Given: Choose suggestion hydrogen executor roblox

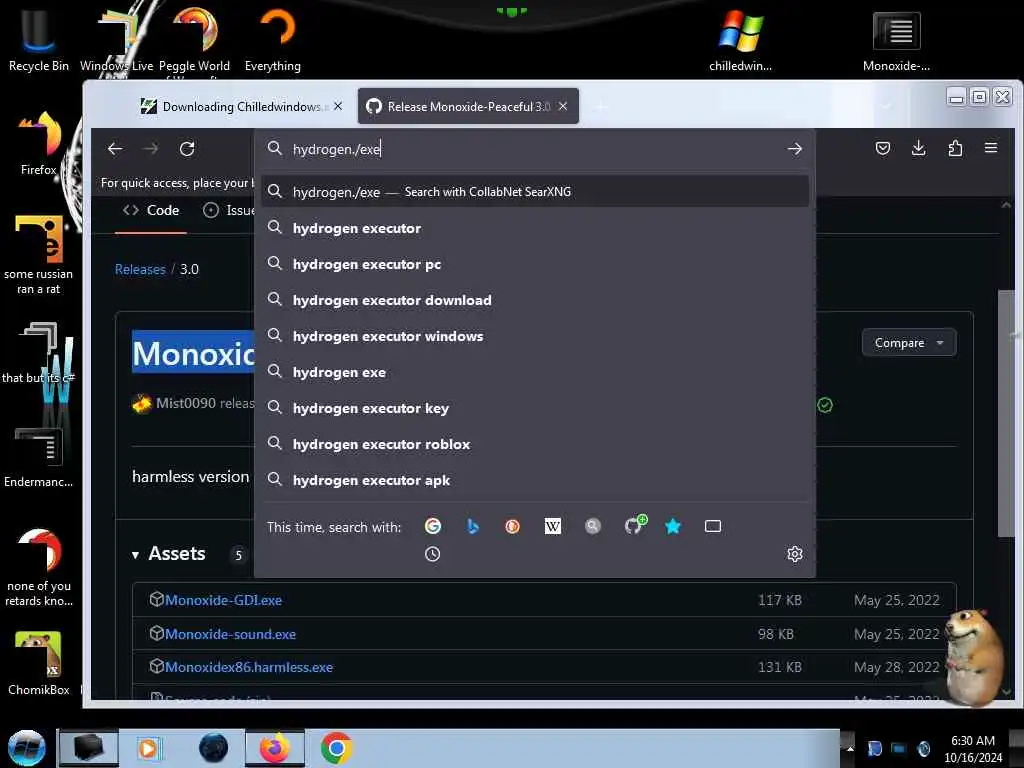Looking at the screenshot, I should (534, 443).
